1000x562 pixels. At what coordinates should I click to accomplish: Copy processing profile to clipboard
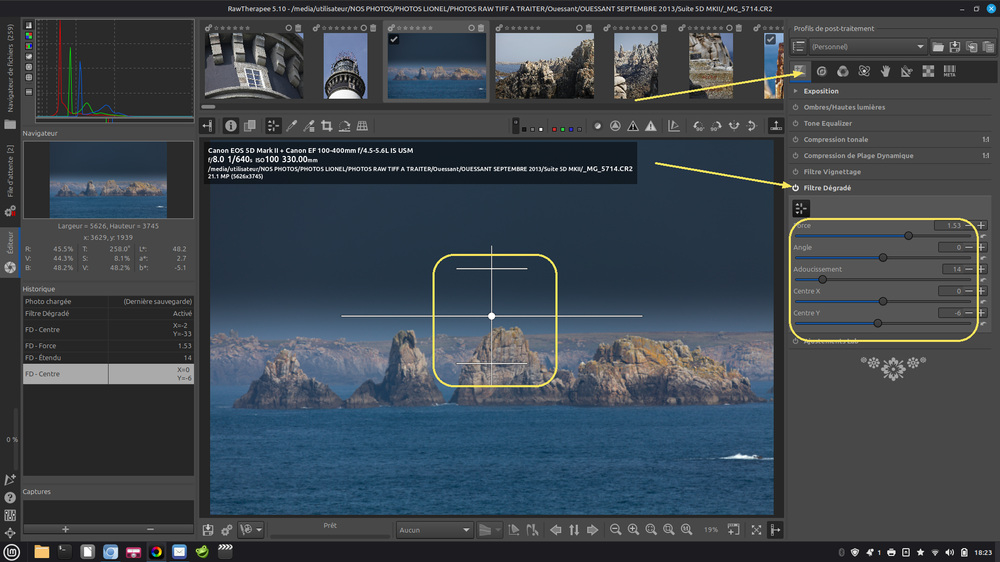pyautogui.click(x=971, y=47)
